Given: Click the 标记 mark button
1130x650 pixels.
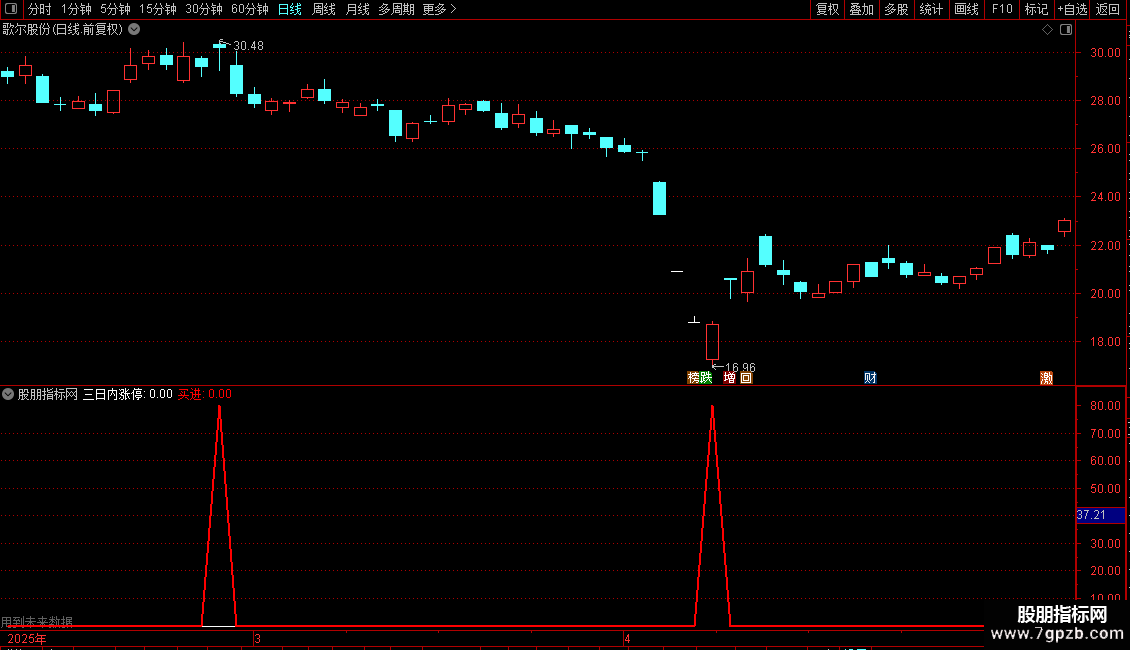Looking at the screenshot, I should pos(1036,9).
